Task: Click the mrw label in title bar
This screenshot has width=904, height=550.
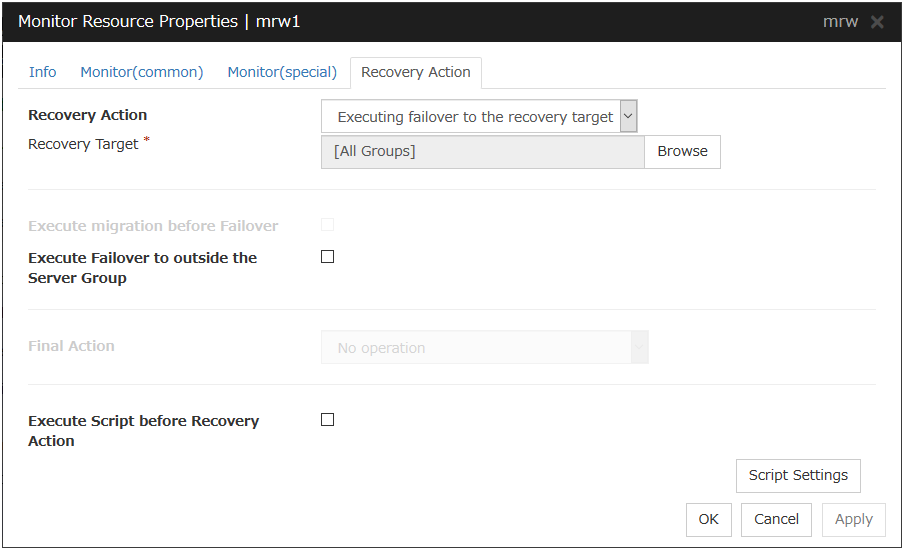Action: (x=840, y=22)
